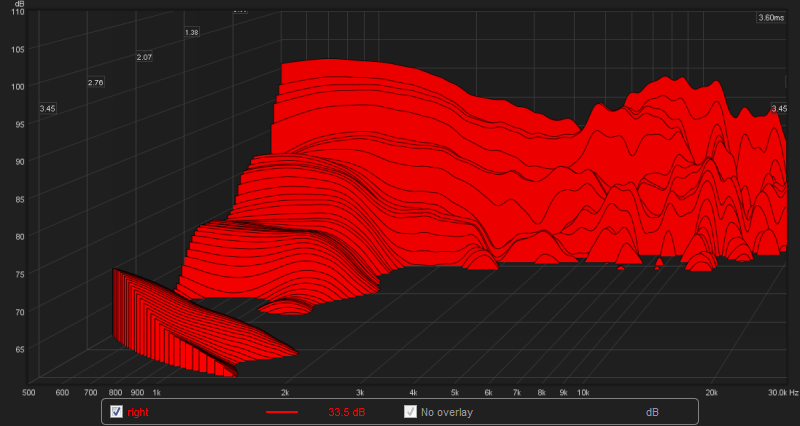Click the 3.45 label just below the 2.76 label

point(47,108)
